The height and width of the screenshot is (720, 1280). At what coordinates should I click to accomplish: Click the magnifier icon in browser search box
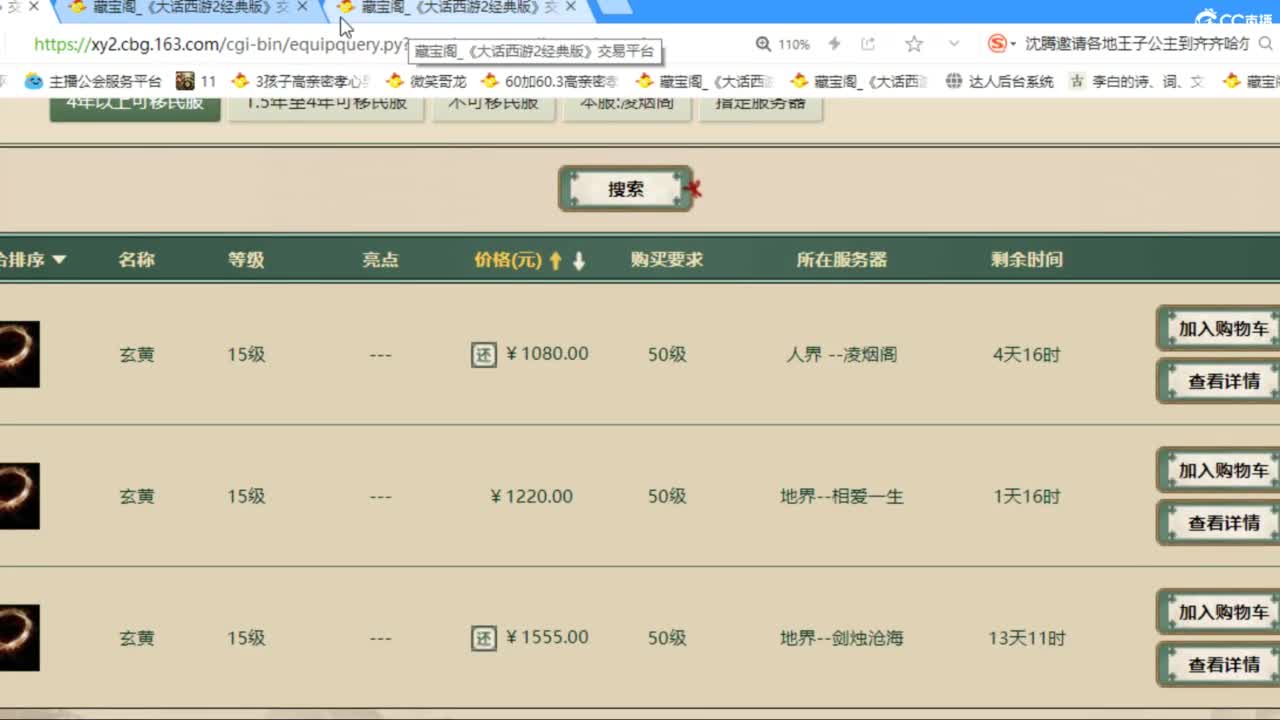1268,44
